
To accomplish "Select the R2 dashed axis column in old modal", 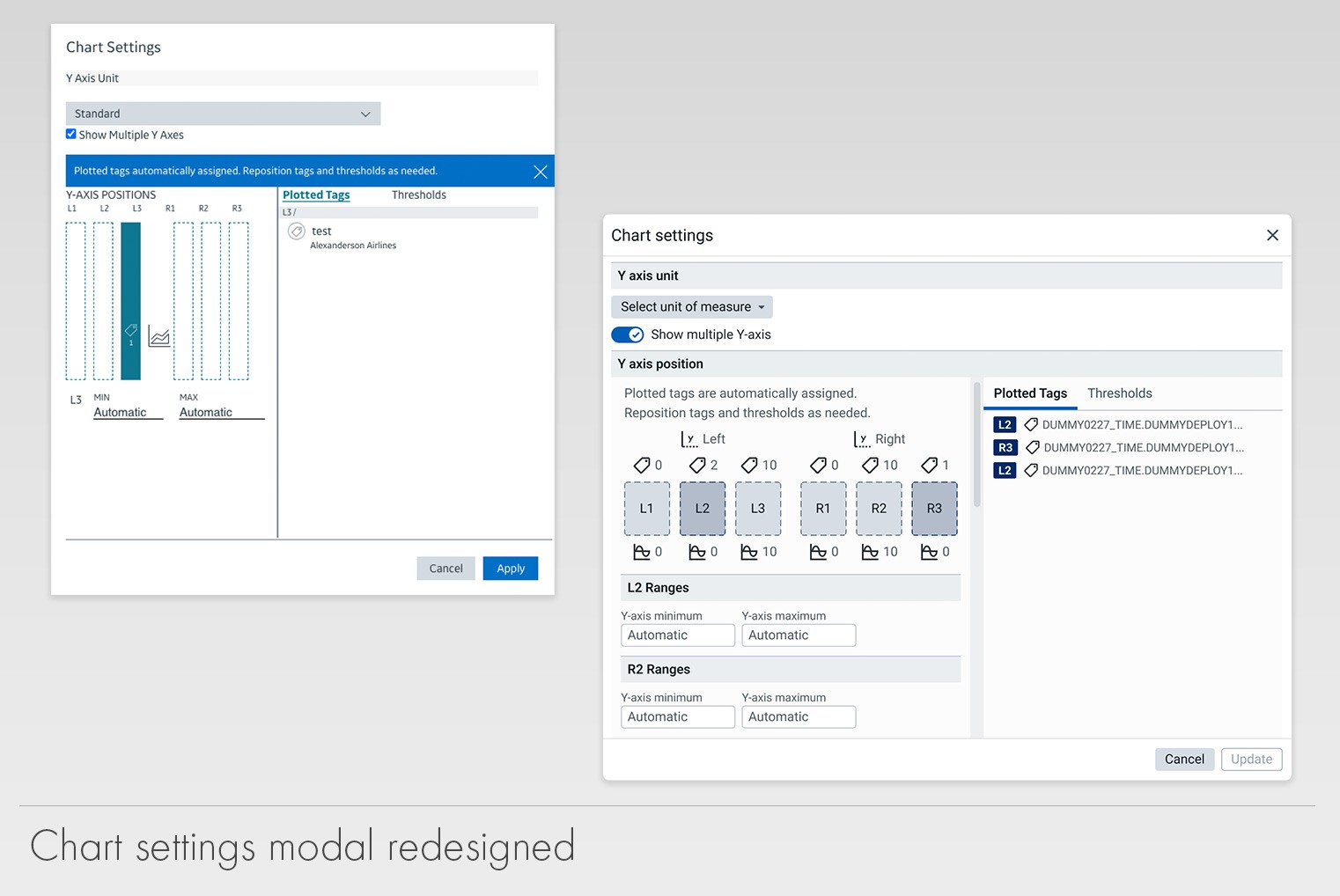I will coord(211,301).
